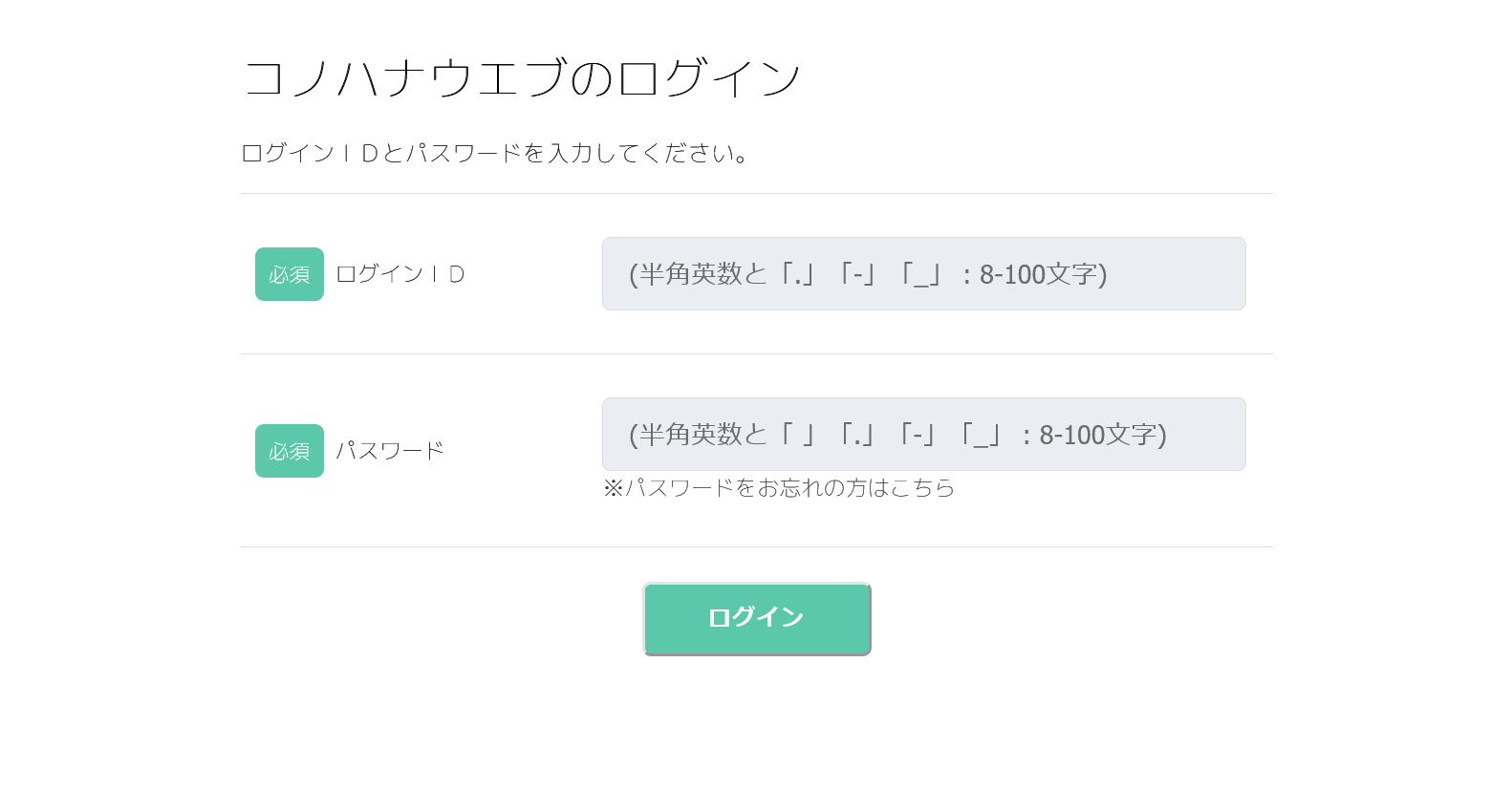Click the 半角英数 placeholder in the ログインID field

pyautogui.click(x=691, y=275)
